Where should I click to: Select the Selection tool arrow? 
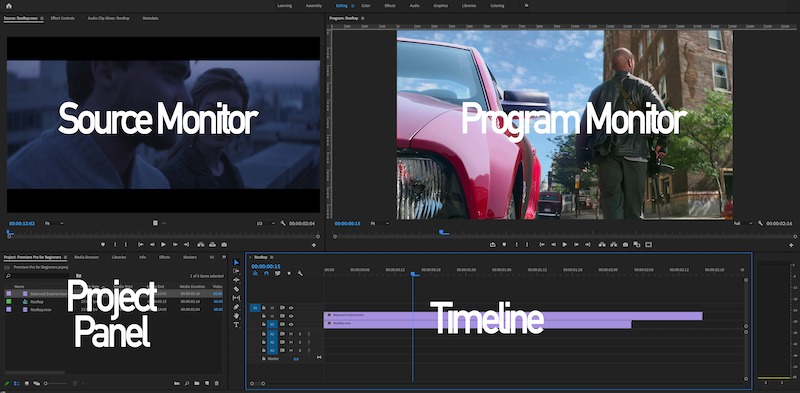point(236,262)
